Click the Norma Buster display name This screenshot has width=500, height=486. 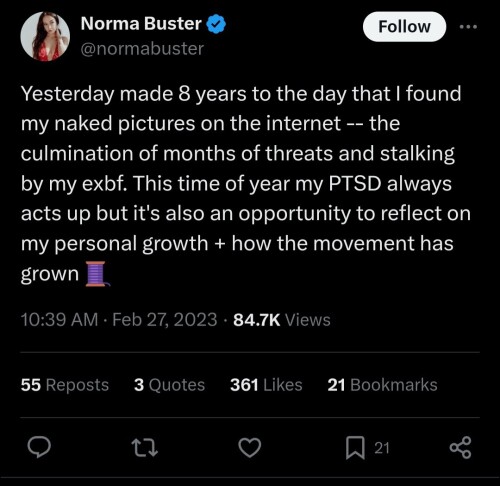pos(141,24)
